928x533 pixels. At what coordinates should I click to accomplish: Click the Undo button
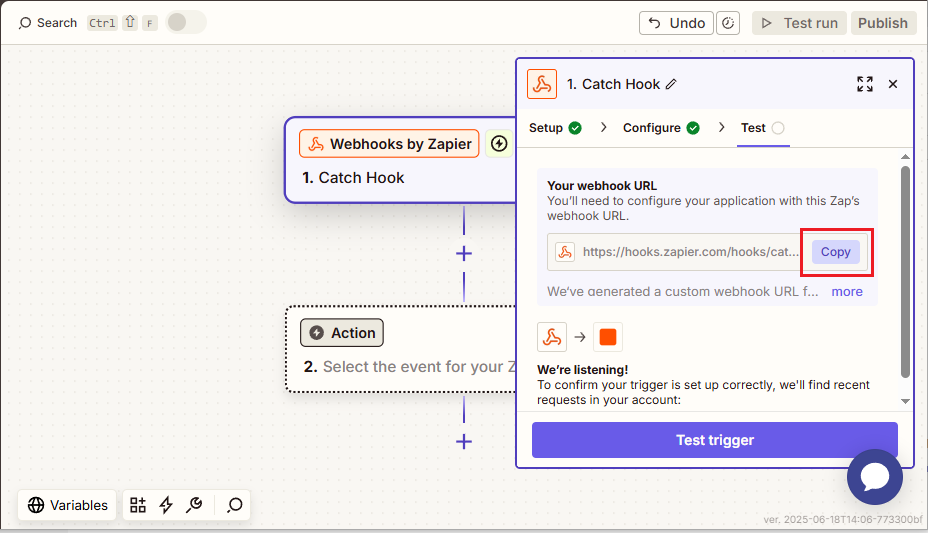[676, 23]
